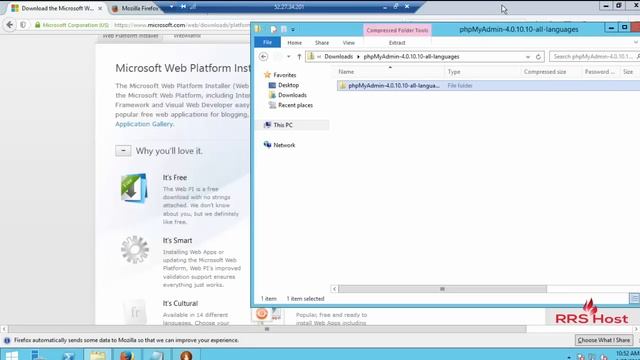Select Favorites in the navigation pane
Viewport: 640px width, 360px height.
(x=284, y=75)
